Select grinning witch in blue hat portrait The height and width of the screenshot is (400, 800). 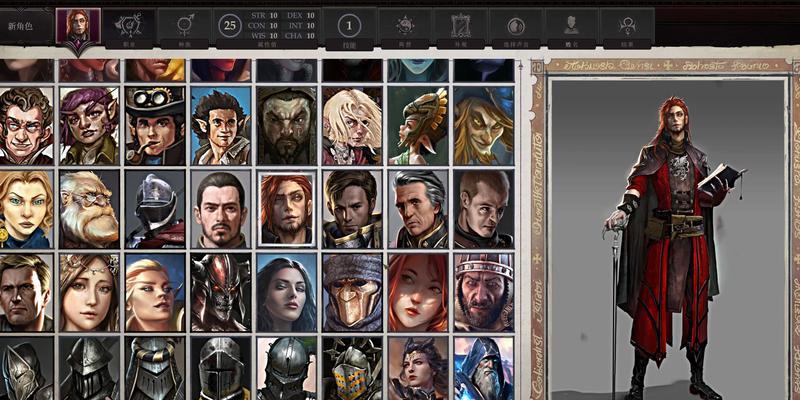[484, 126]
